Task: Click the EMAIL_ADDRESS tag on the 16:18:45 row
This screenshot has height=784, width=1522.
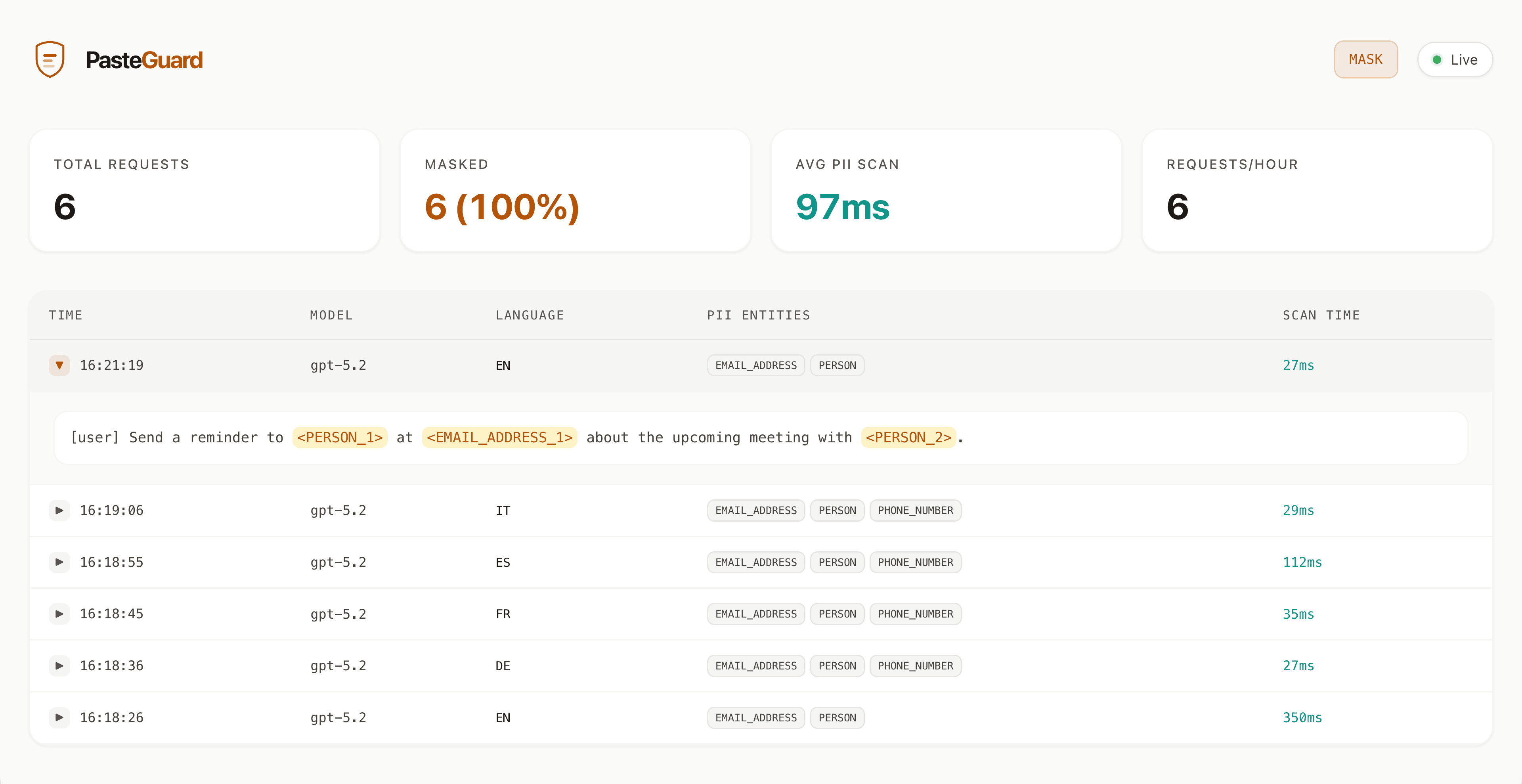Action: pos(756,614)
